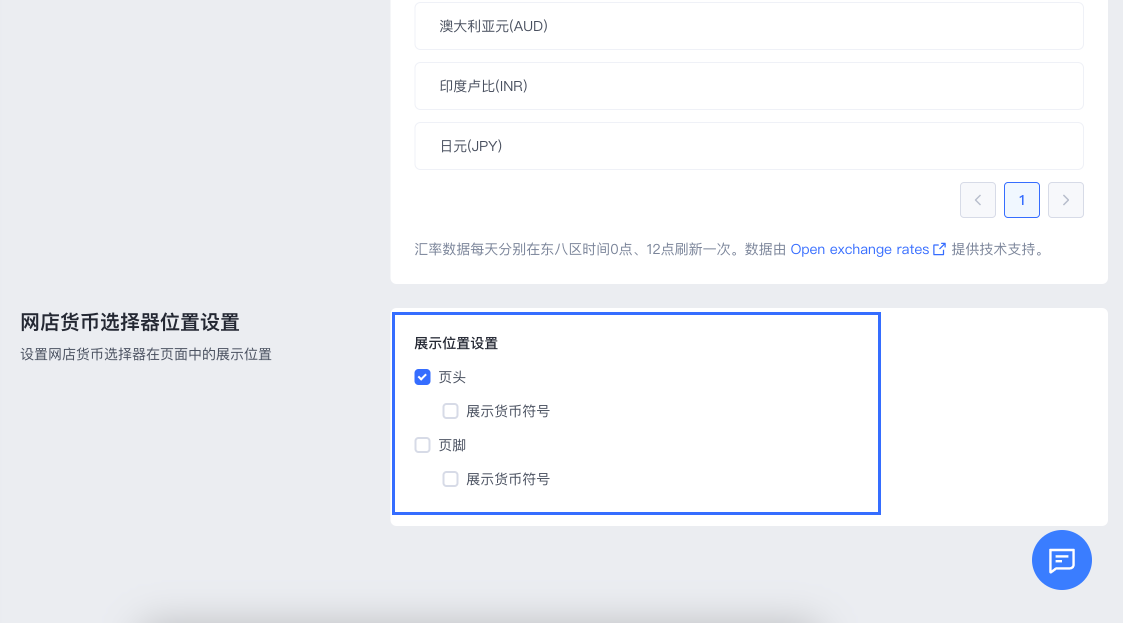Enable 展示货币符号 checkbox under 页脚

[451, 479]
